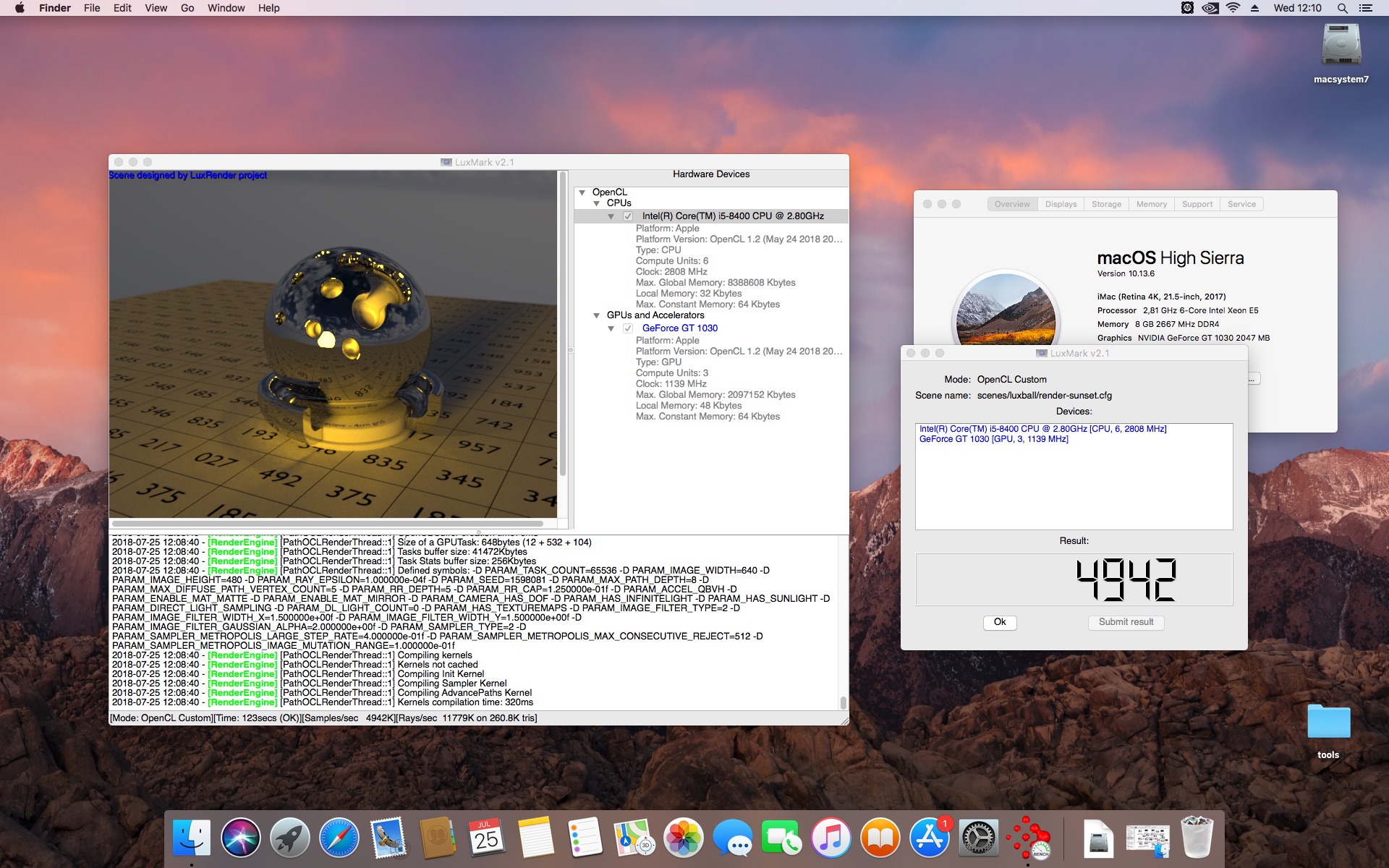Collapse the OpenCL tree node
Image resolution: width=1389 pixels, height=868 pixels.
pos(582,192)
